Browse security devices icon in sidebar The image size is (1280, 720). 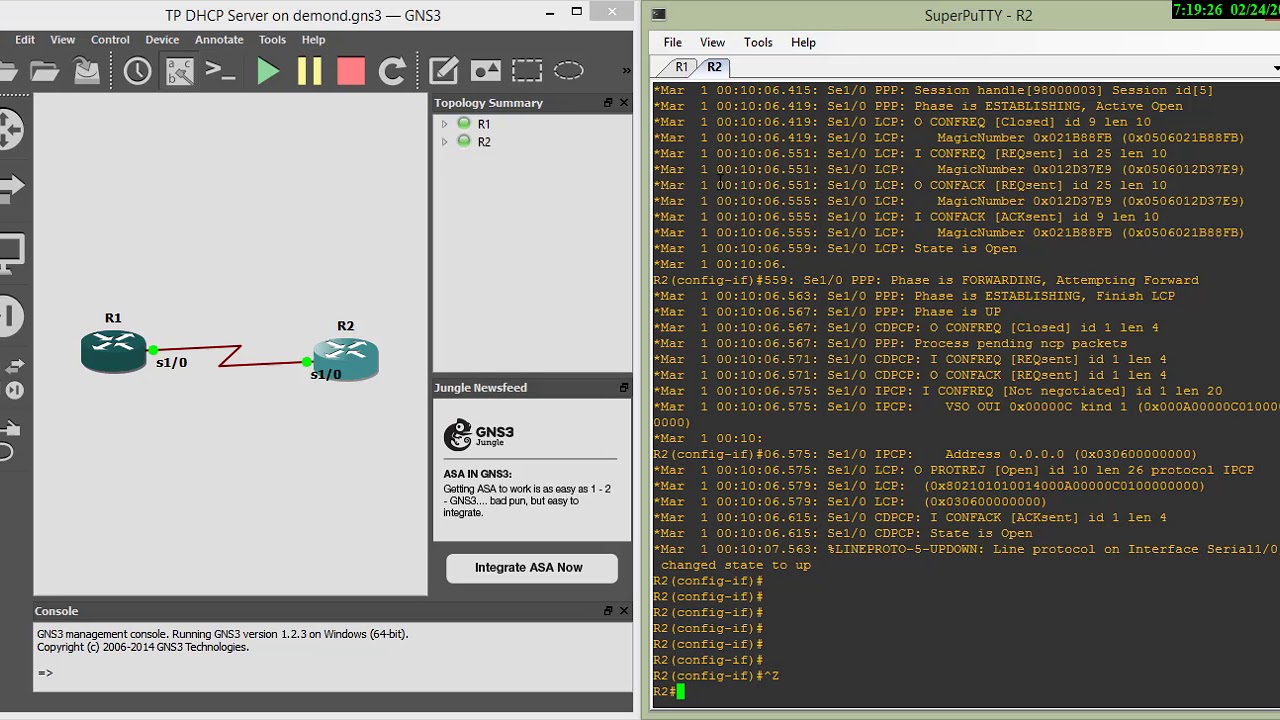(x=10, y=316)
